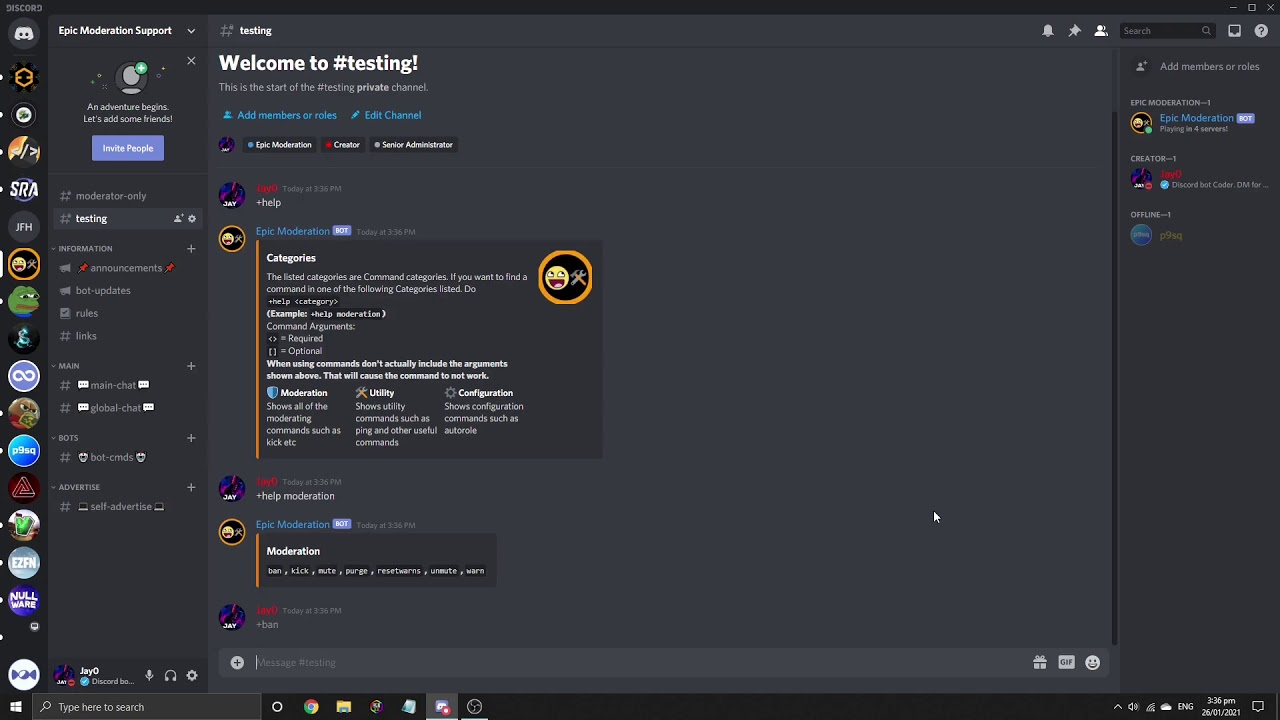
Task: Click the Windows taskbar search box
Action: point(146,707)
